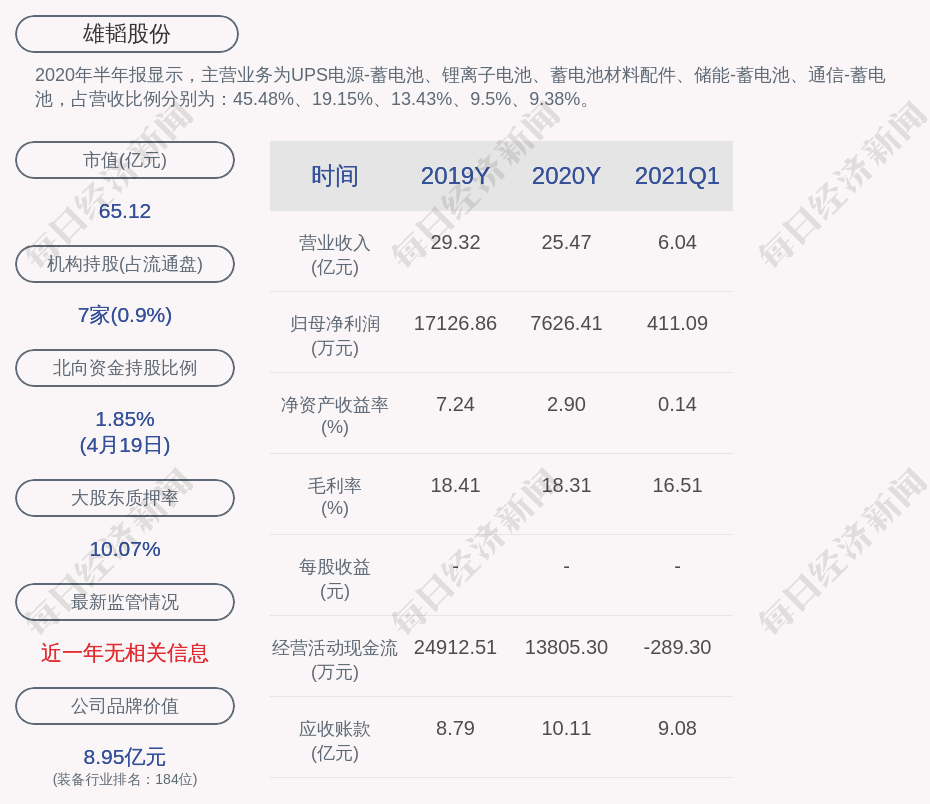Click the 每股收益(元) row label
930x804 pixels.
click(x=335, y=579)
